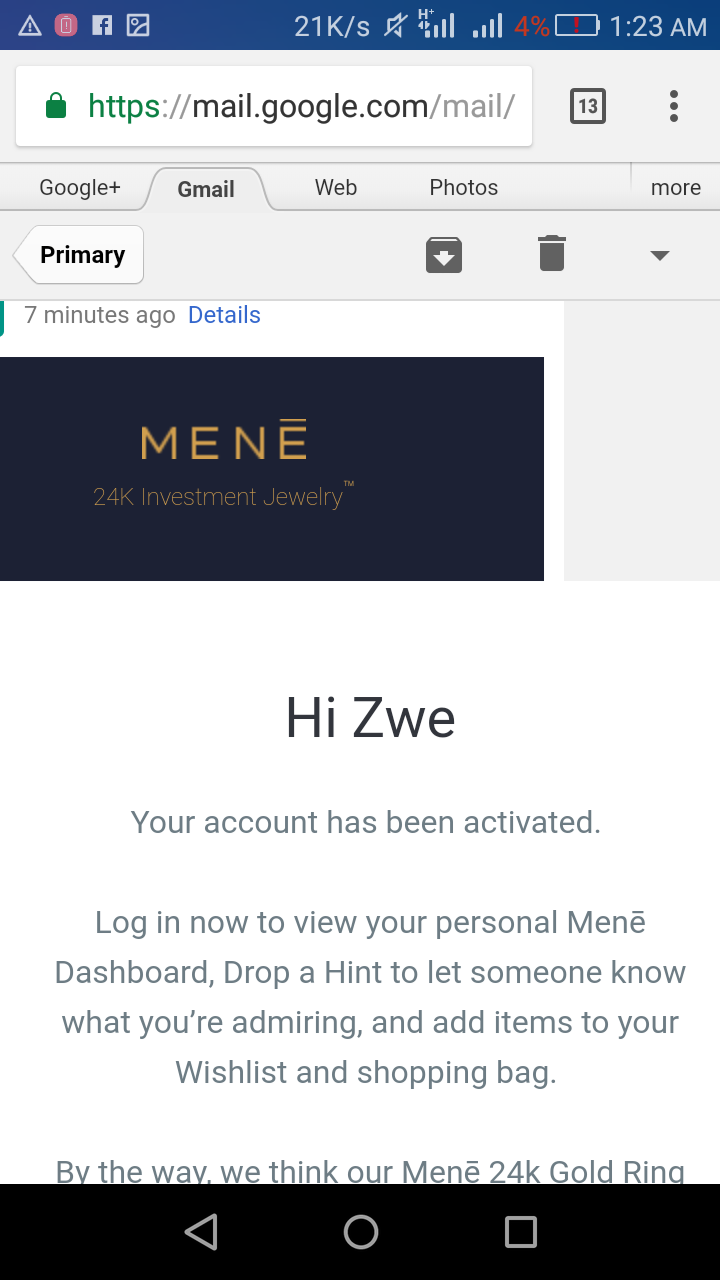The width and height of the screenshot is (720, 1280).
Task: Delete the email with trash icon
Action: pyautogui.click(x=552, y=254)
